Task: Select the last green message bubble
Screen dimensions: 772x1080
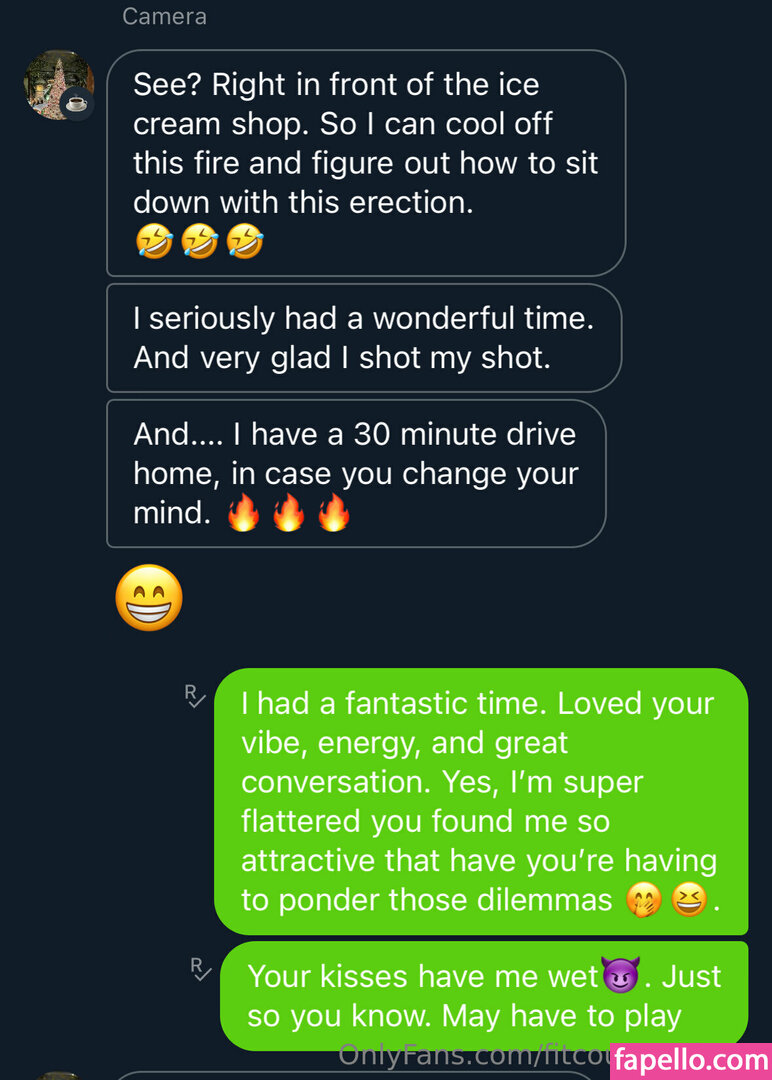Action: point(484,996)
